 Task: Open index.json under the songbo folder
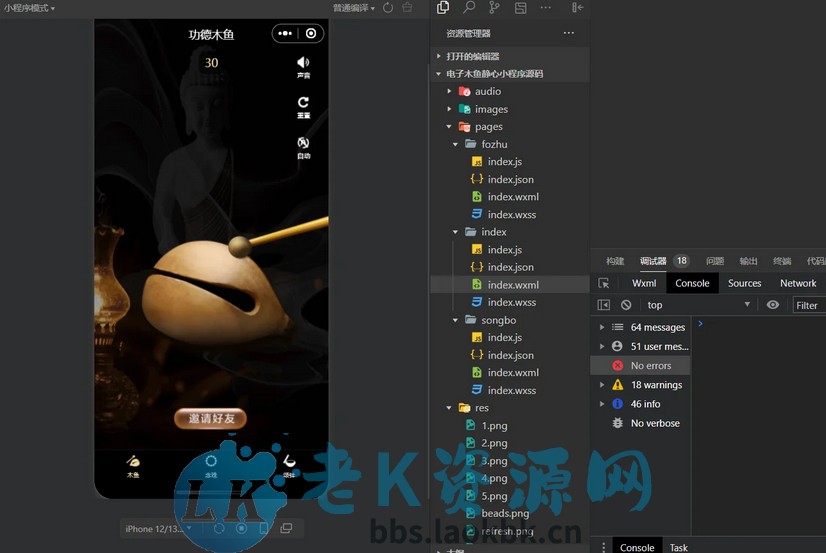tap(510, 355)
